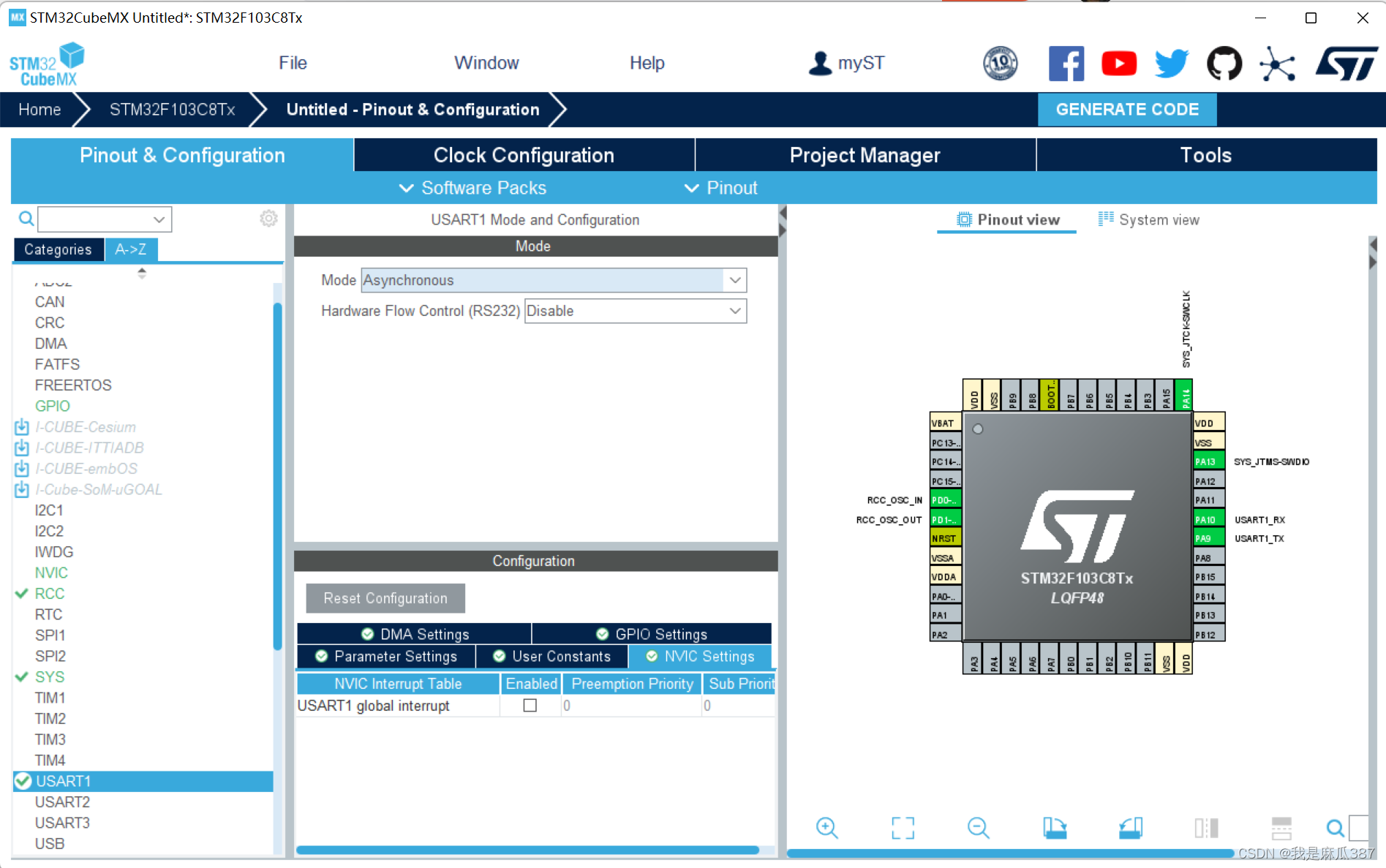Viewport: 1386px width, 868px height.
Task: Enable USART1 global interrupt checkbox
Action: coord(530,705)
